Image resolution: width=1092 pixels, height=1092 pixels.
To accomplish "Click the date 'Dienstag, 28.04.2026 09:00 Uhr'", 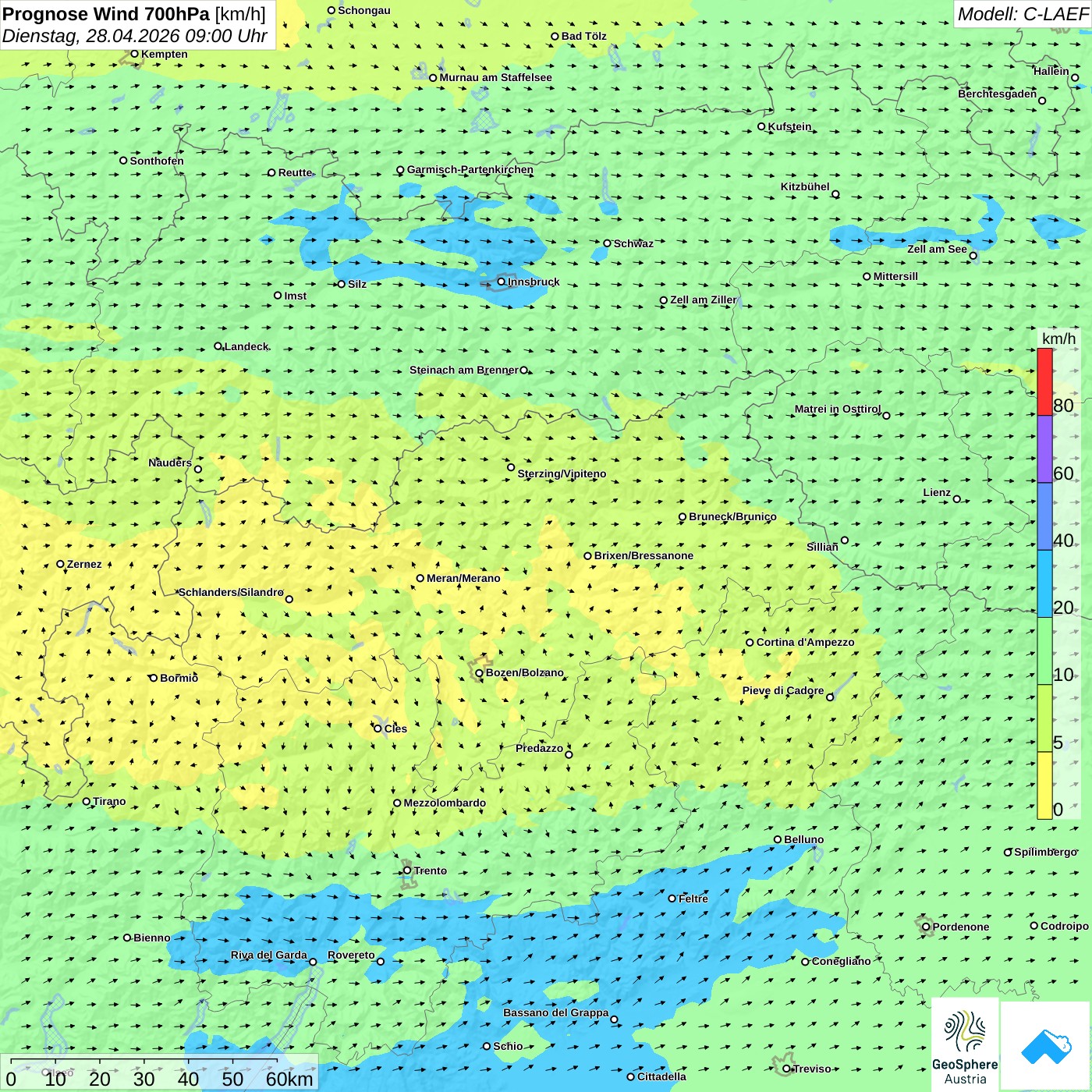I will point(135,36).
